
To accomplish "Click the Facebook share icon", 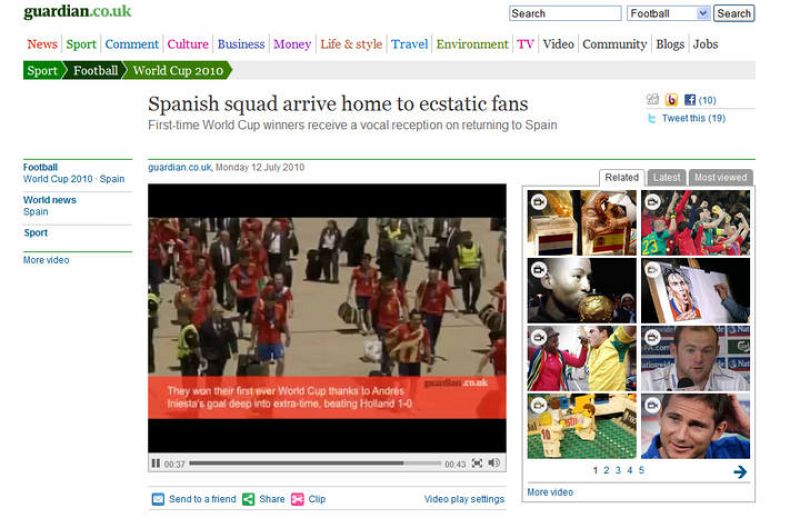I will pyautogui.click(x=690, y=100).
